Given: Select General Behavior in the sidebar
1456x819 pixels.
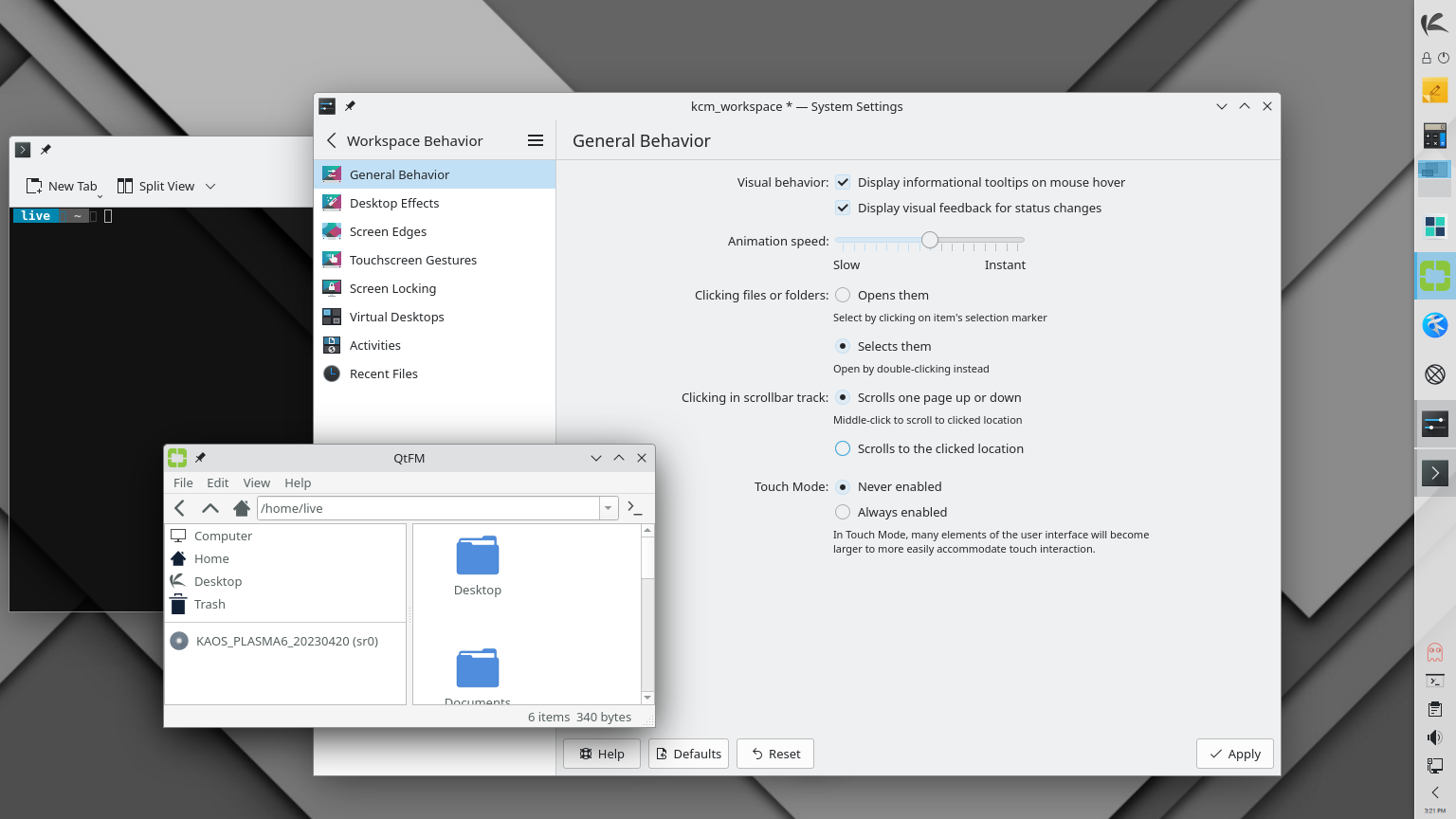Looking at the screenshot, I should 434,174.
